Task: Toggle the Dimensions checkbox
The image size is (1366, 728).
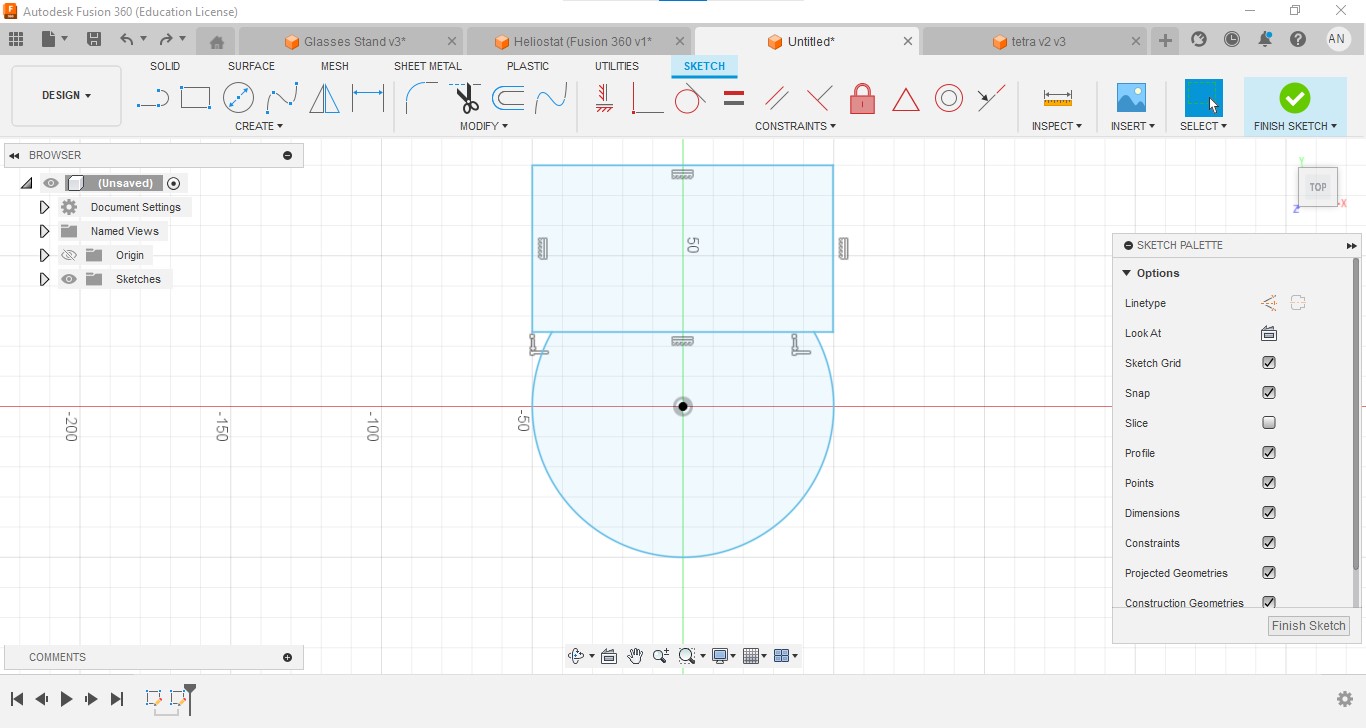Action: [1269, 513]
